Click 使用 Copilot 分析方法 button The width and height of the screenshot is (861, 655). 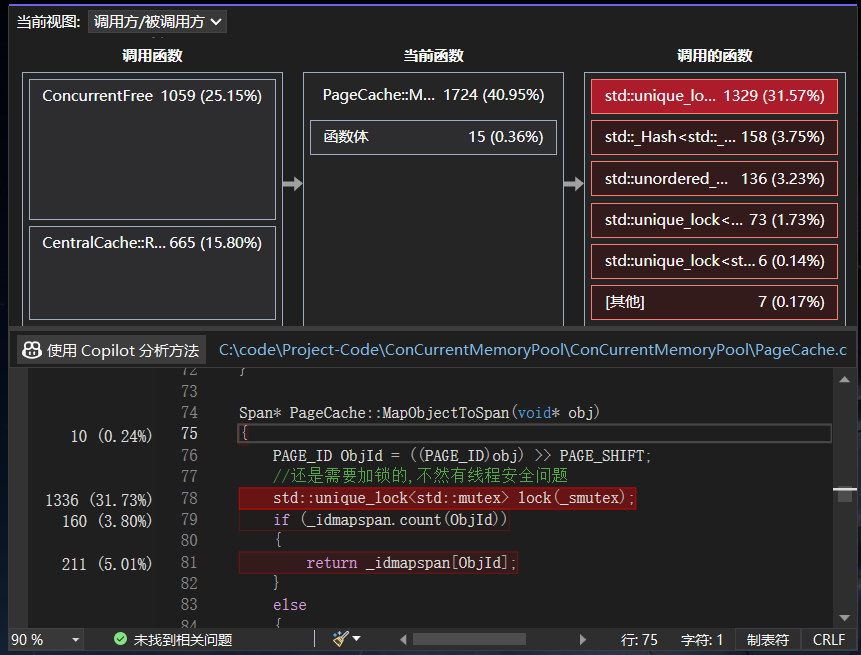[111, 350]
